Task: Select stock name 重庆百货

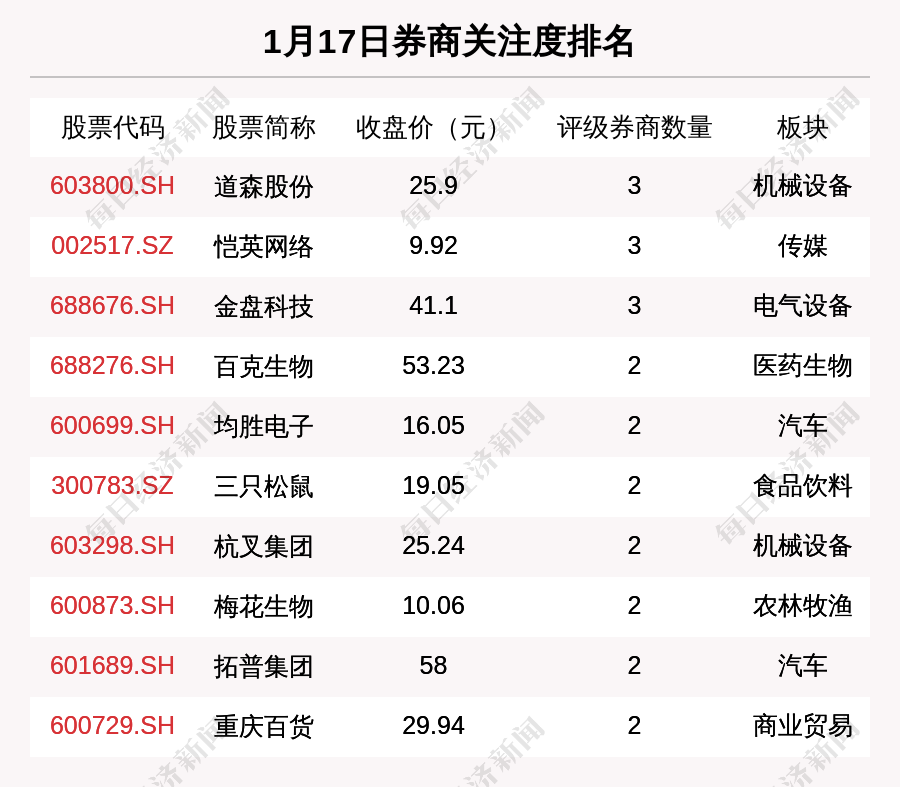Action: pyautogui.click(x=263, y=726)
